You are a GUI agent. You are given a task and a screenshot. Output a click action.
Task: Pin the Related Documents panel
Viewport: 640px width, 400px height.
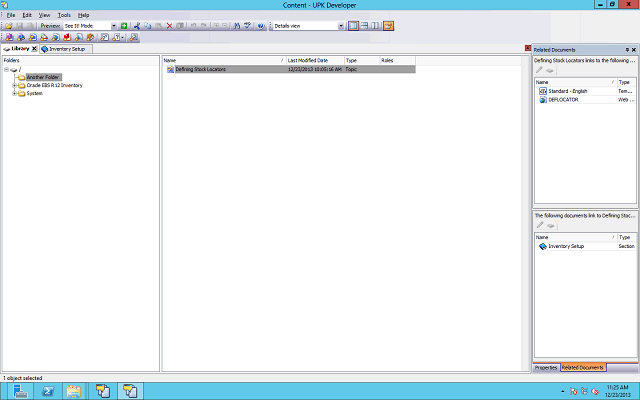click(x=627, y=50)
